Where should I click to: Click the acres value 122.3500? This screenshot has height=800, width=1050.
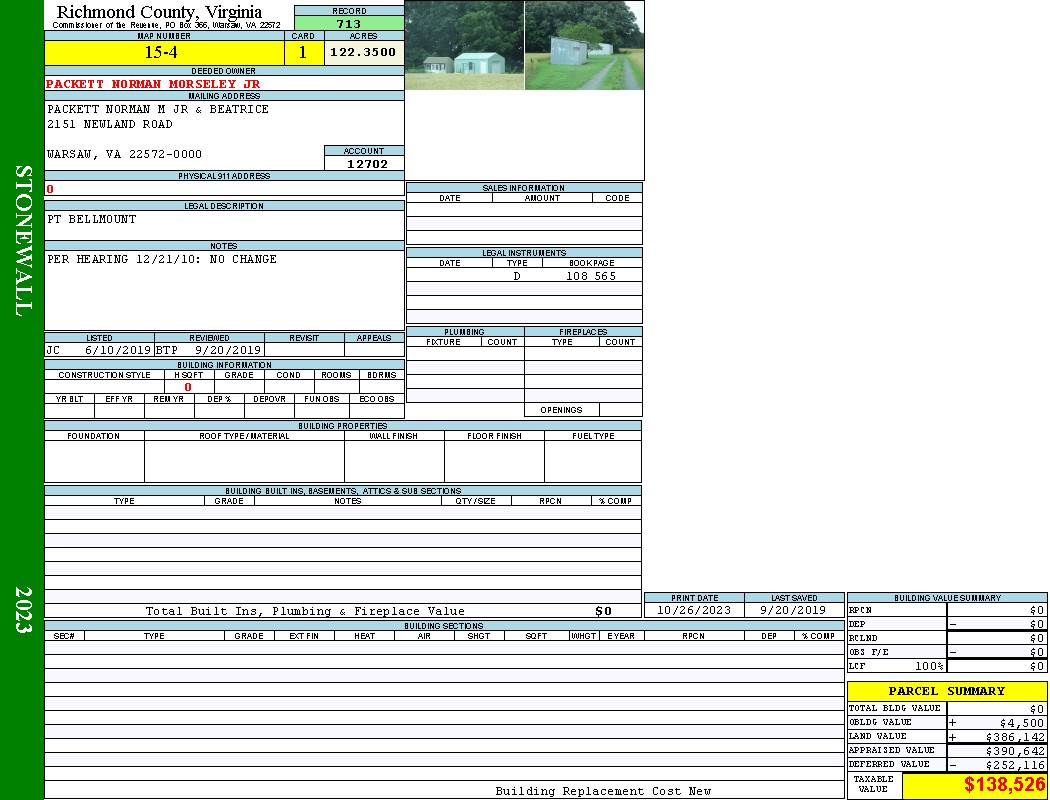pos(363,52)
